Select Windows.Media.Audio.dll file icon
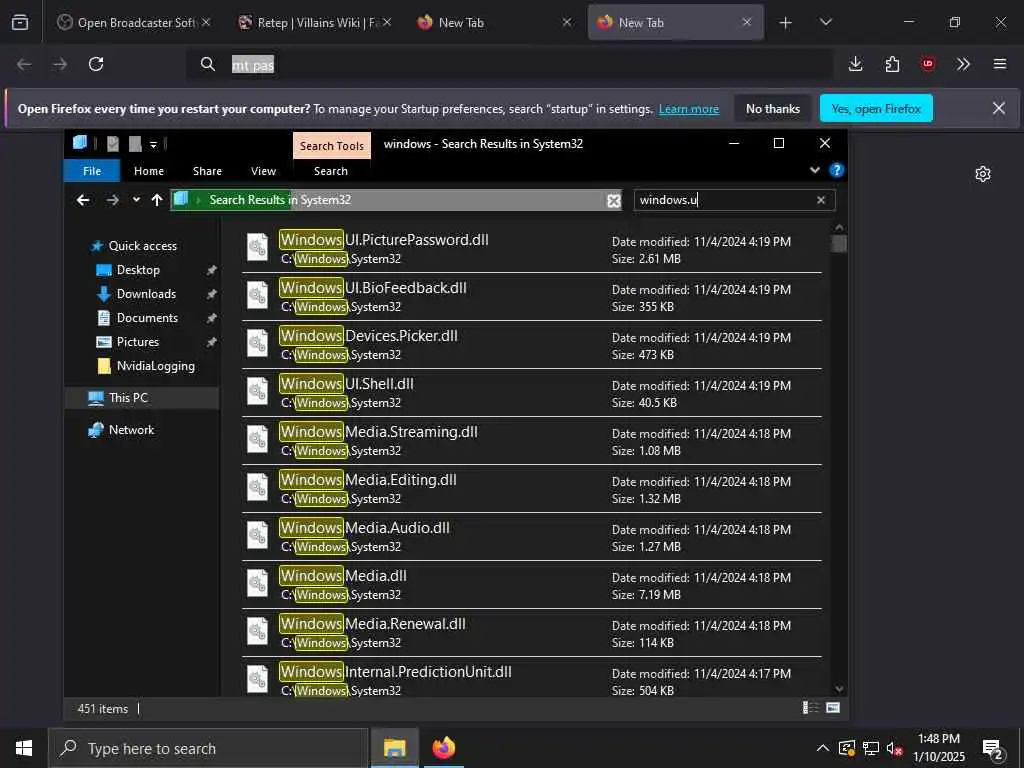The width and height of the screenshot is (1024, 768). [257, 536]
